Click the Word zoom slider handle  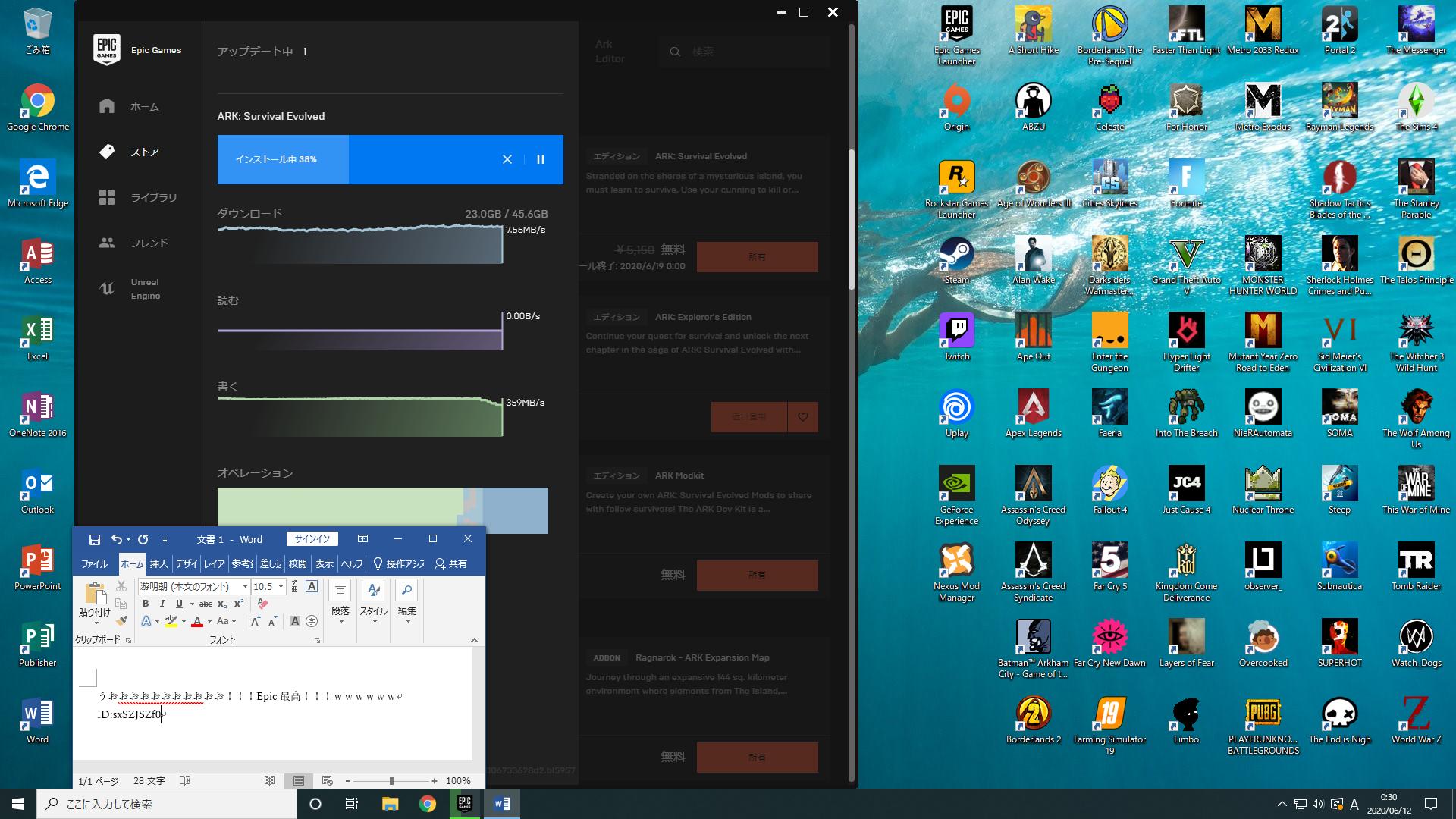tap(391, 781)
